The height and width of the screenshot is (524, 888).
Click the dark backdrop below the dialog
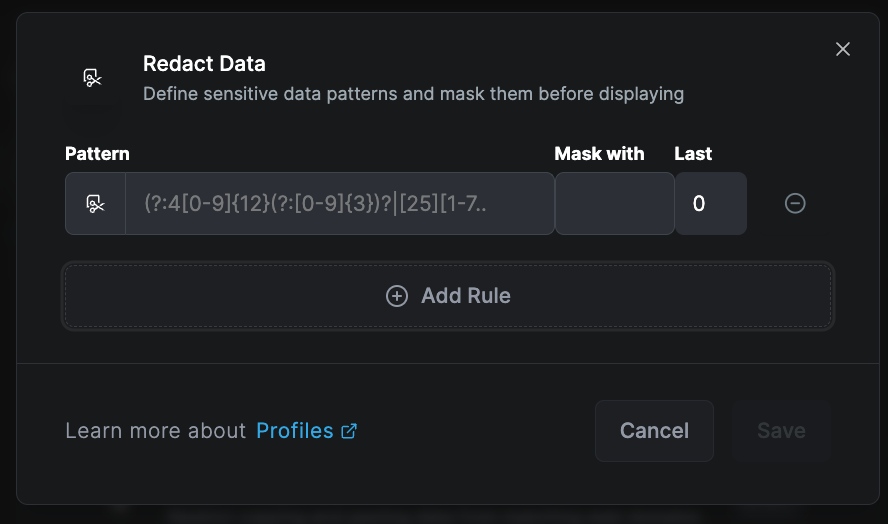point(444,515)
